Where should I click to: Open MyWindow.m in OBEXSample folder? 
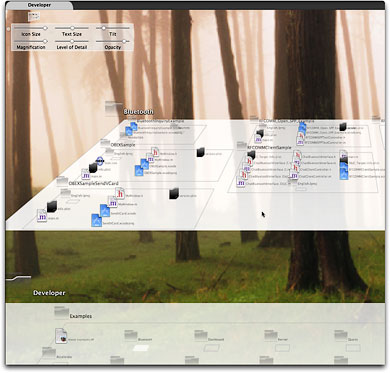coord(150,158)
